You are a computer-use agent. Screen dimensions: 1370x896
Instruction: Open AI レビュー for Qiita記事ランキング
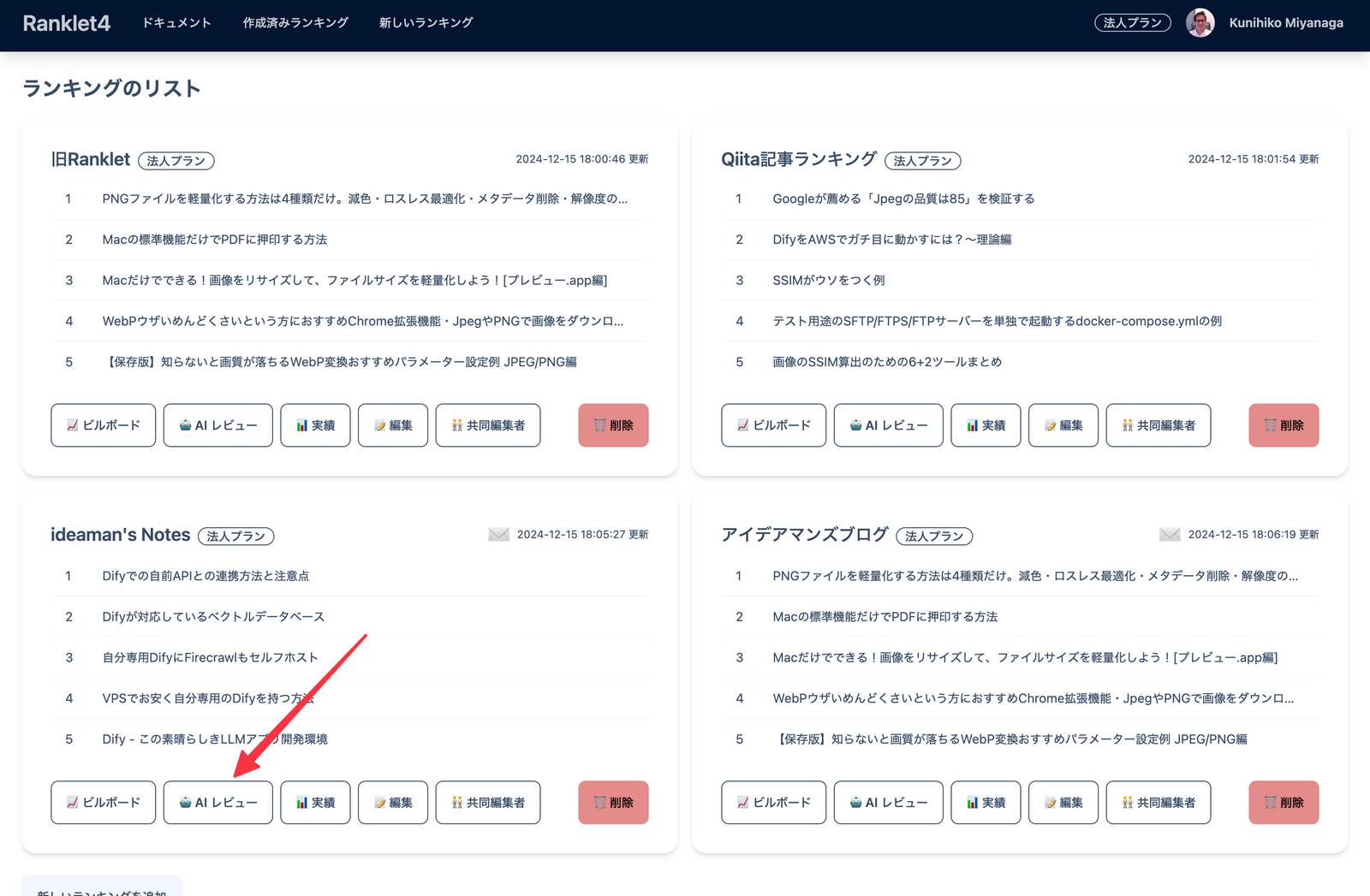pyautogui.click(x=889, y=425)
